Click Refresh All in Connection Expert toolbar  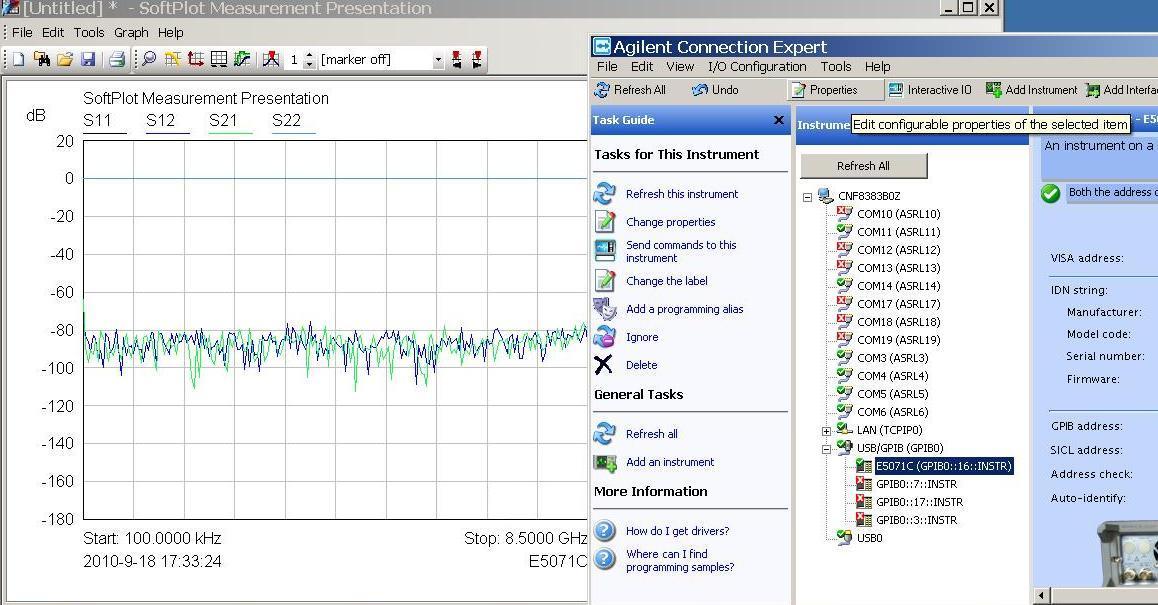[631, 90]
